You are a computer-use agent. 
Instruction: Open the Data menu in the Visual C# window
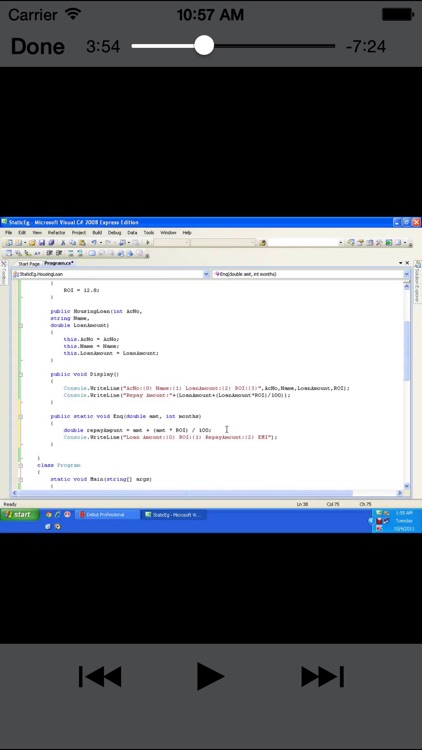[x=132, y=232]
